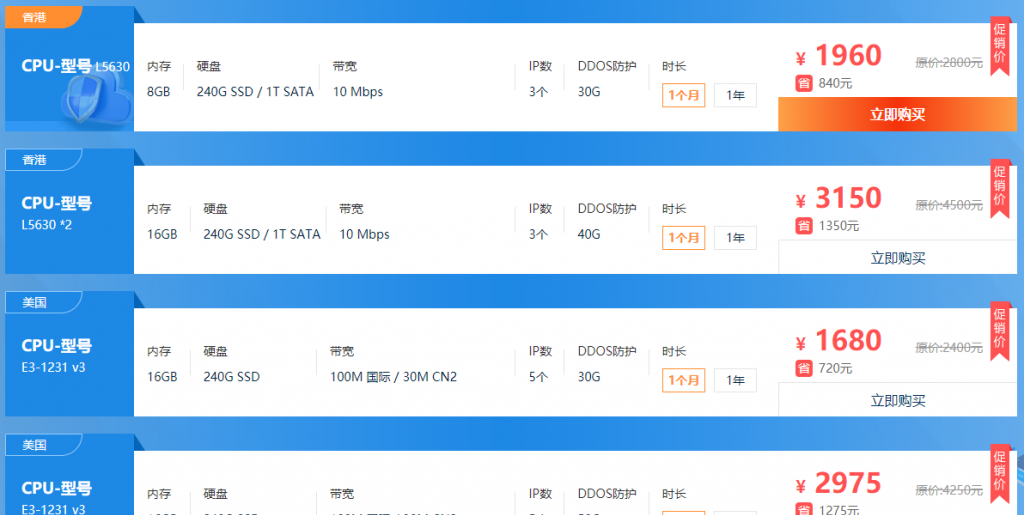This screenshot has height=515, width=1024.
Task: Select 1个月 for the 8GB L5630 plan
Action: (684, 95)
